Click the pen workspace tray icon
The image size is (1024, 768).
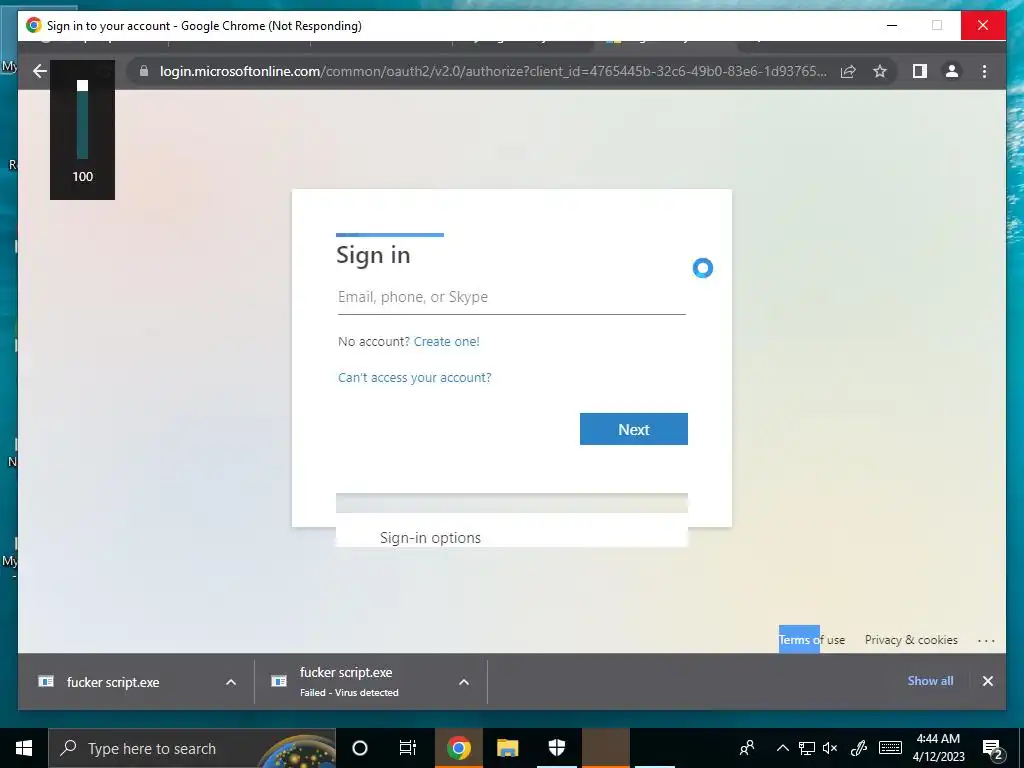[858, 748]
